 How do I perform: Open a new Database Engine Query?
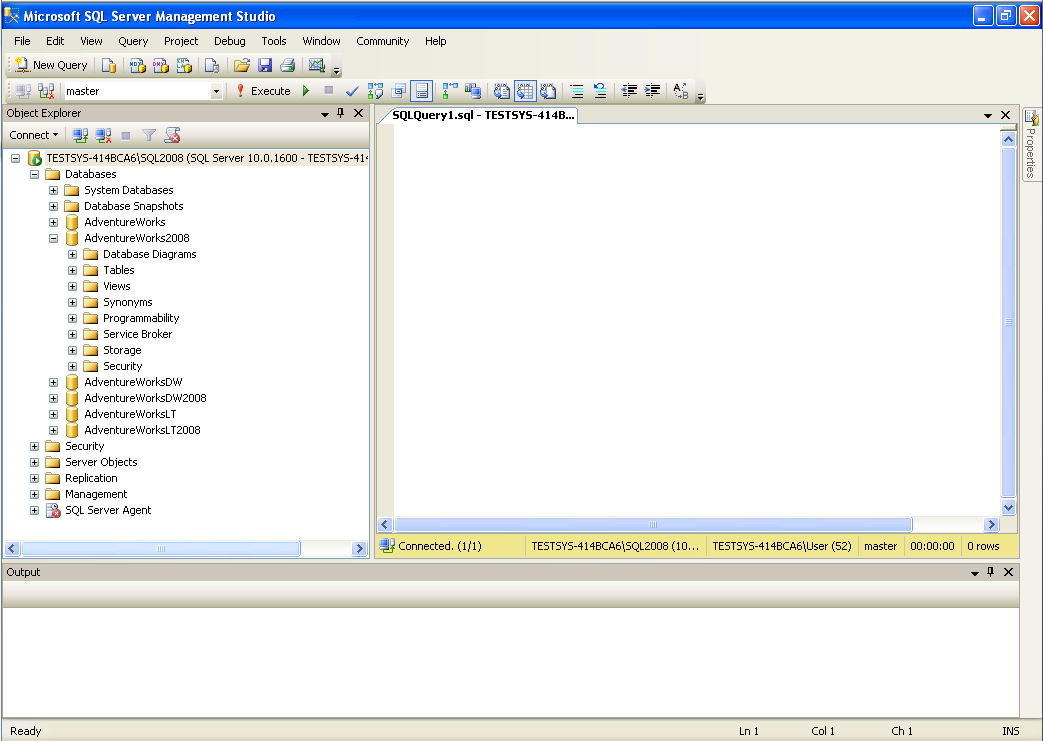pos(109,65)
